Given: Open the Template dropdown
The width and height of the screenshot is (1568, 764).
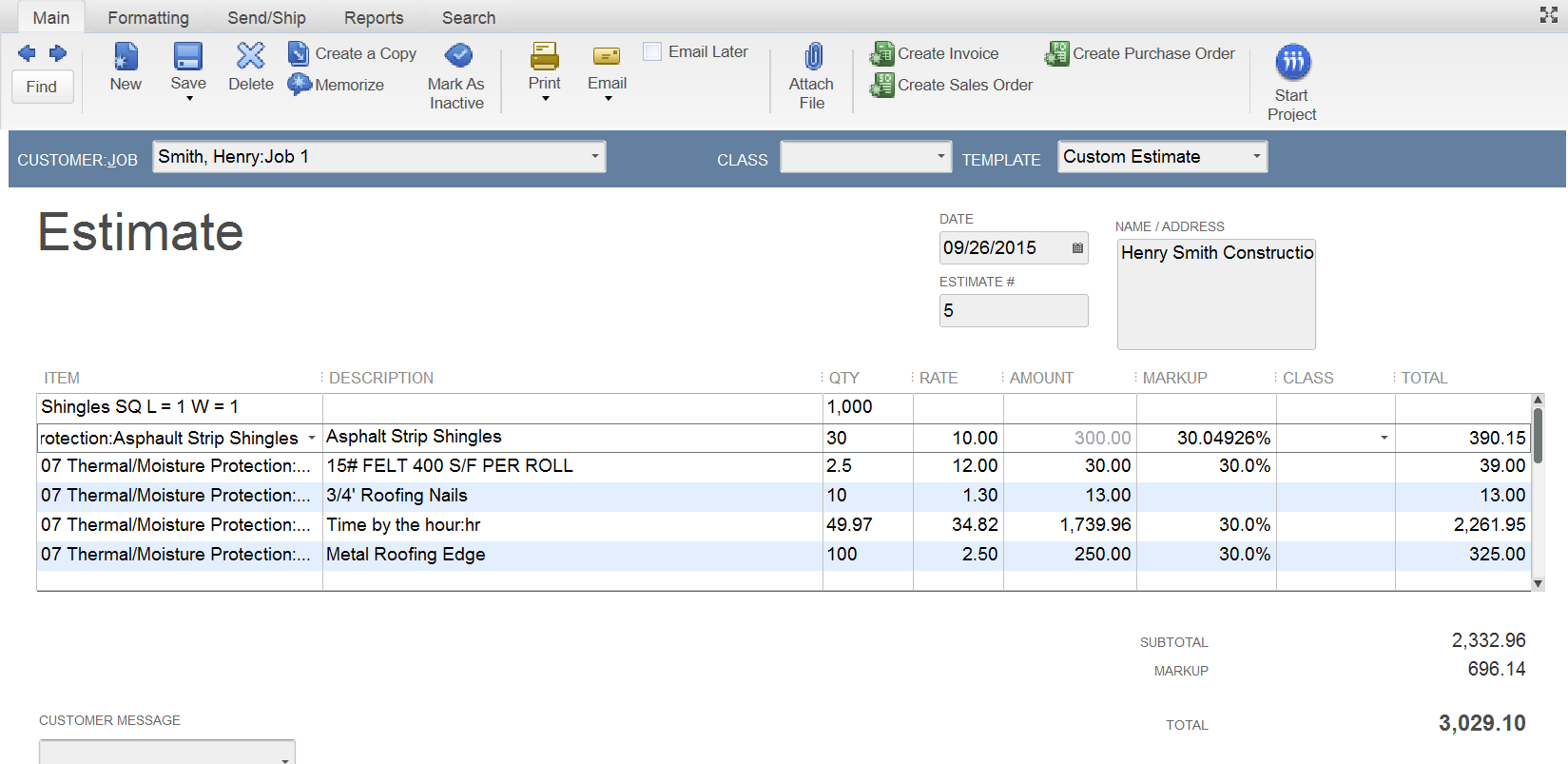Looking at the screenshot, I should [1256, 157].
